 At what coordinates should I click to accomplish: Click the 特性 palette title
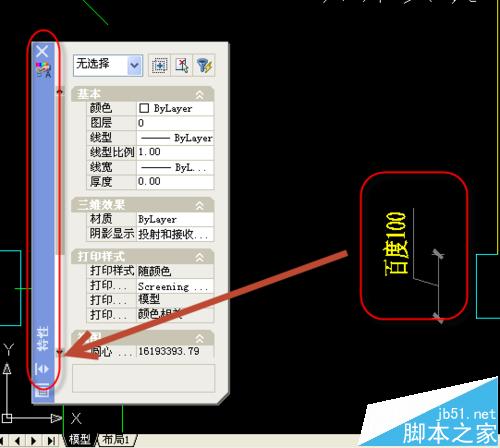(x=43, y=339)
